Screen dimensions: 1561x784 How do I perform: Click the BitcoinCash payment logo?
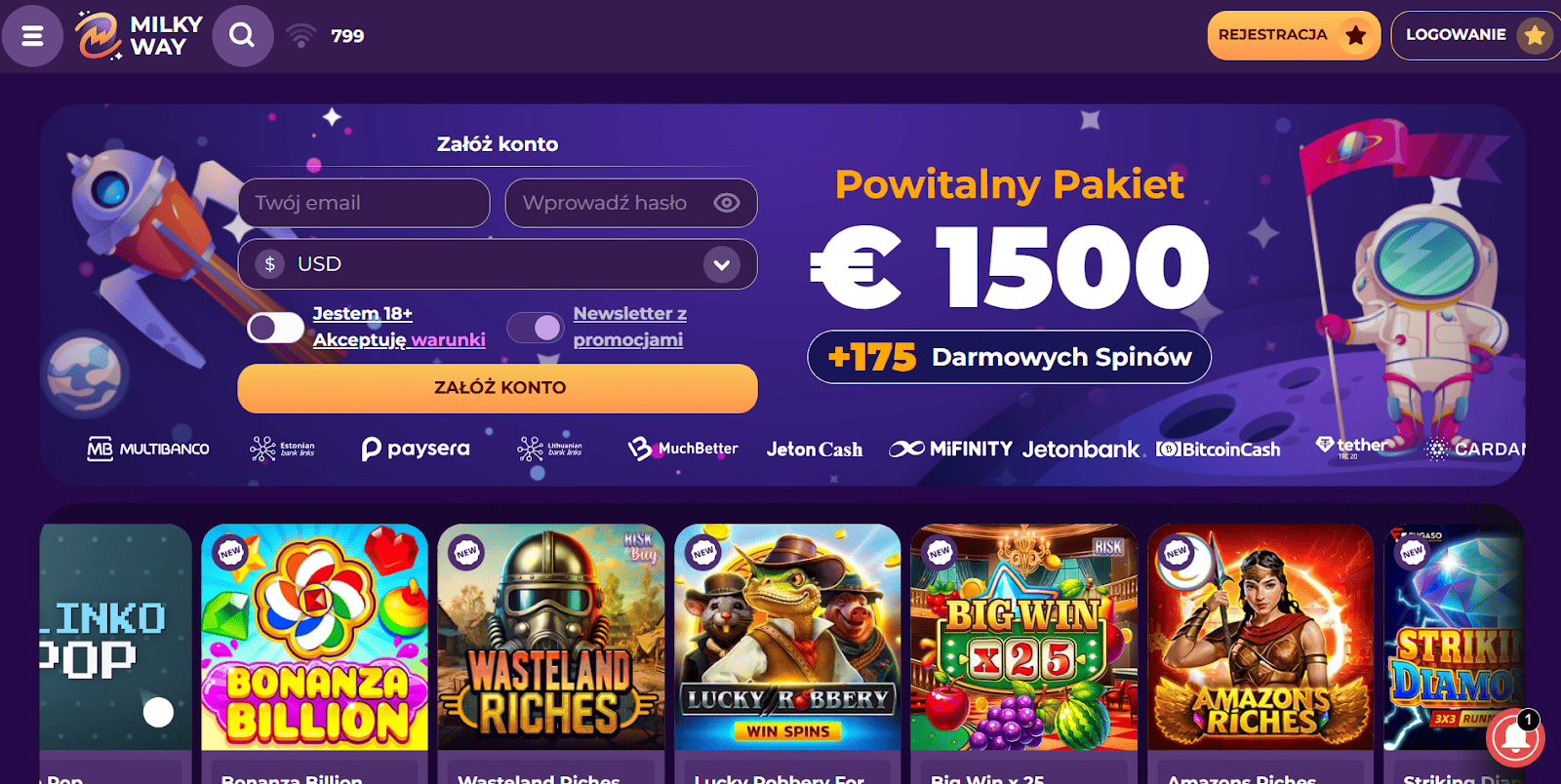1219,450
